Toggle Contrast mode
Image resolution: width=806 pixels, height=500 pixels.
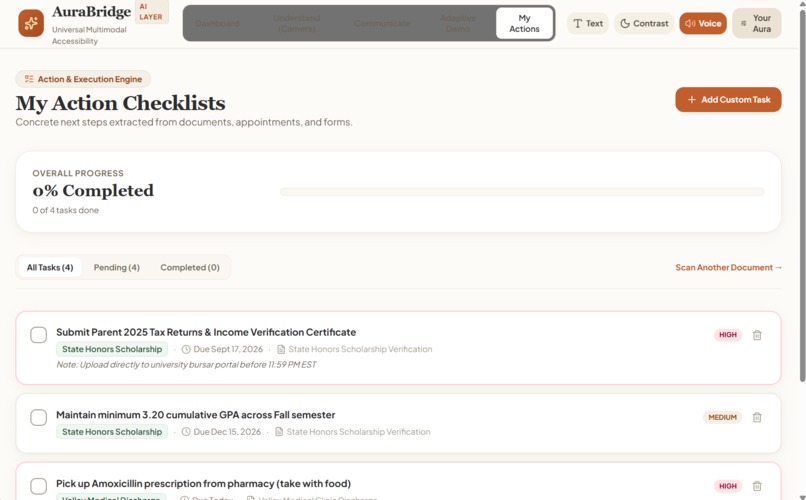click(x=644, y=24)
